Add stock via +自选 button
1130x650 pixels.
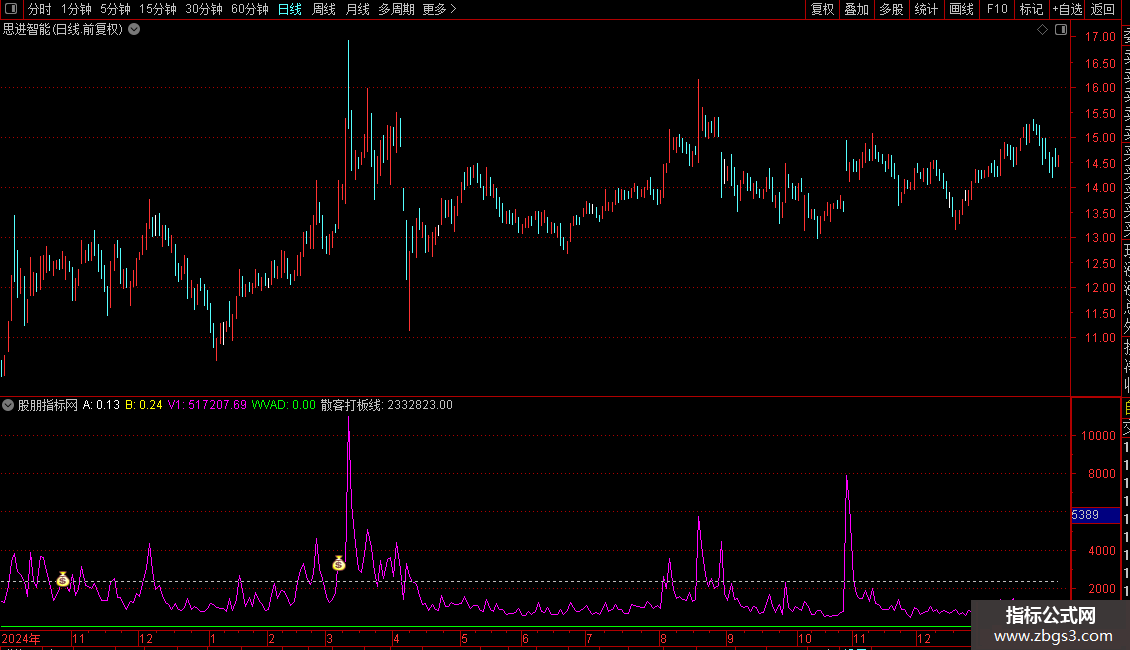(x=1067, y=9)
